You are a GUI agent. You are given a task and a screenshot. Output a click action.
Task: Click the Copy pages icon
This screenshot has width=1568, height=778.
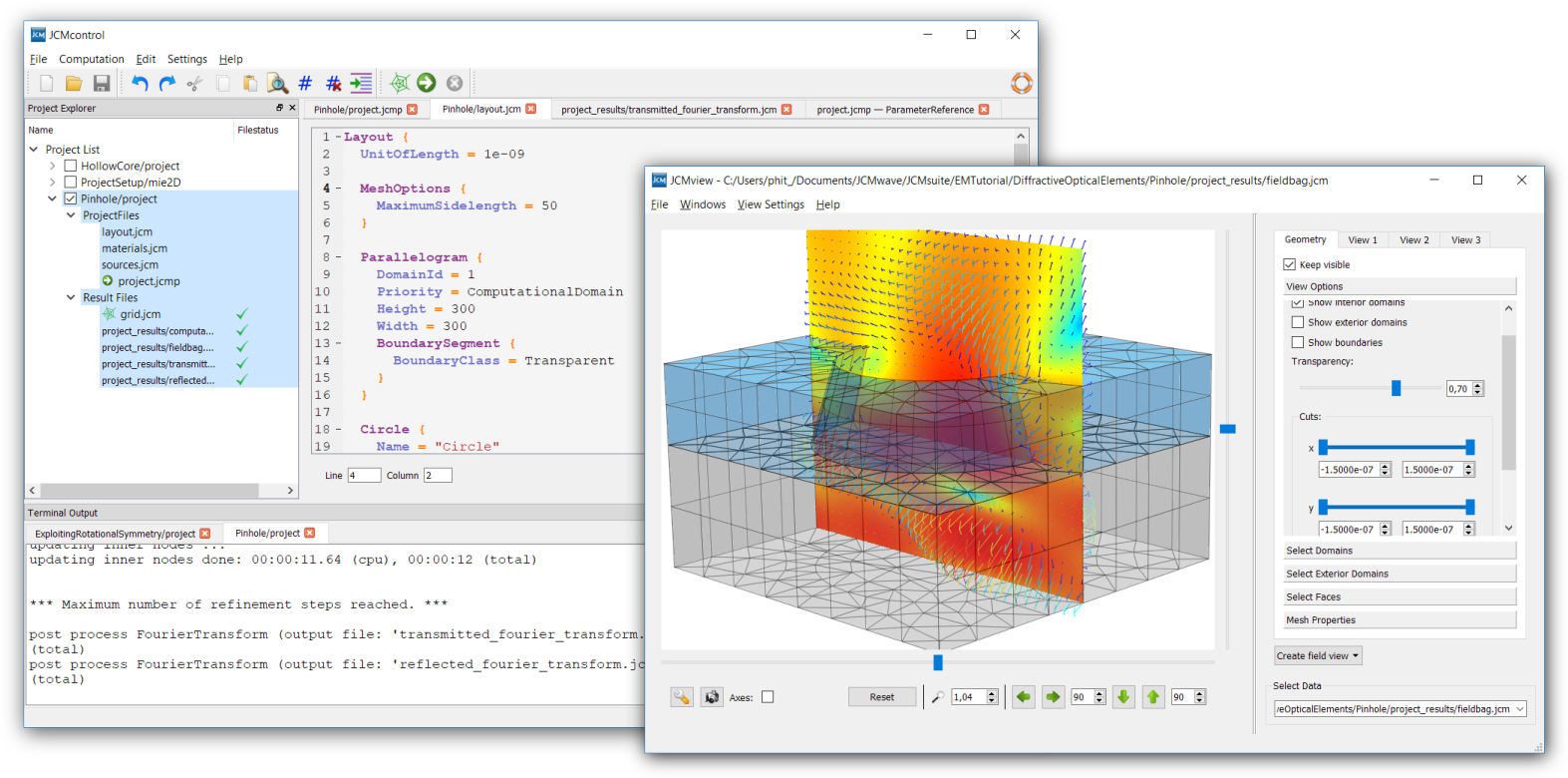[223, 84]
